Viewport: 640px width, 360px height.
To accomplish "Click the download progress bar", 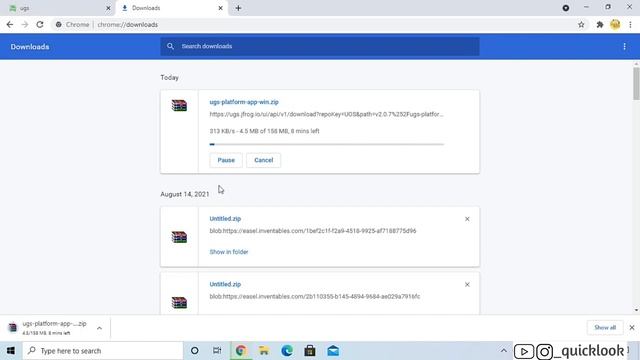I will 327,144.
